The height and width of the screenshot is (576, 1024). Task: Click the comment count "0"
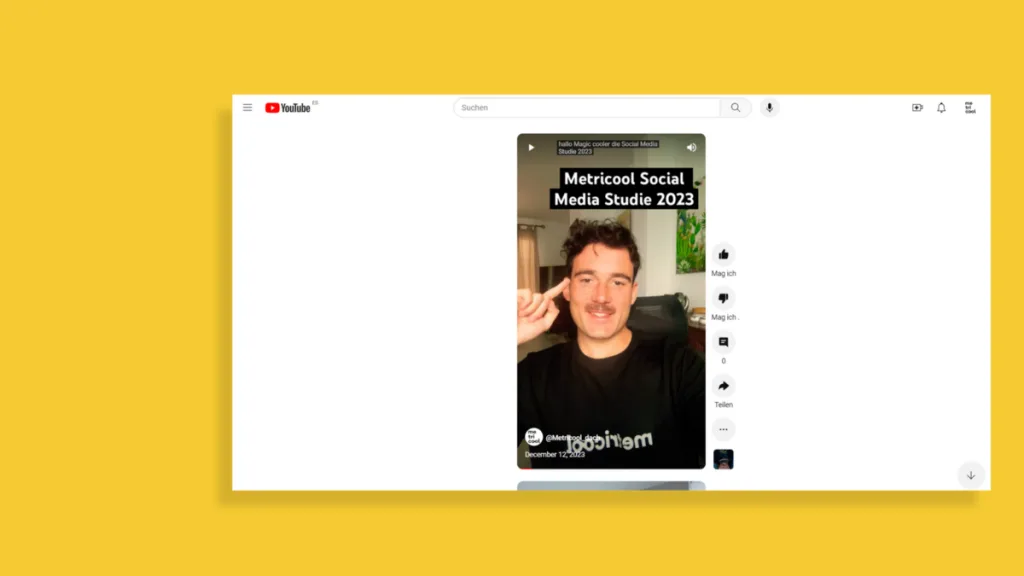724,361
